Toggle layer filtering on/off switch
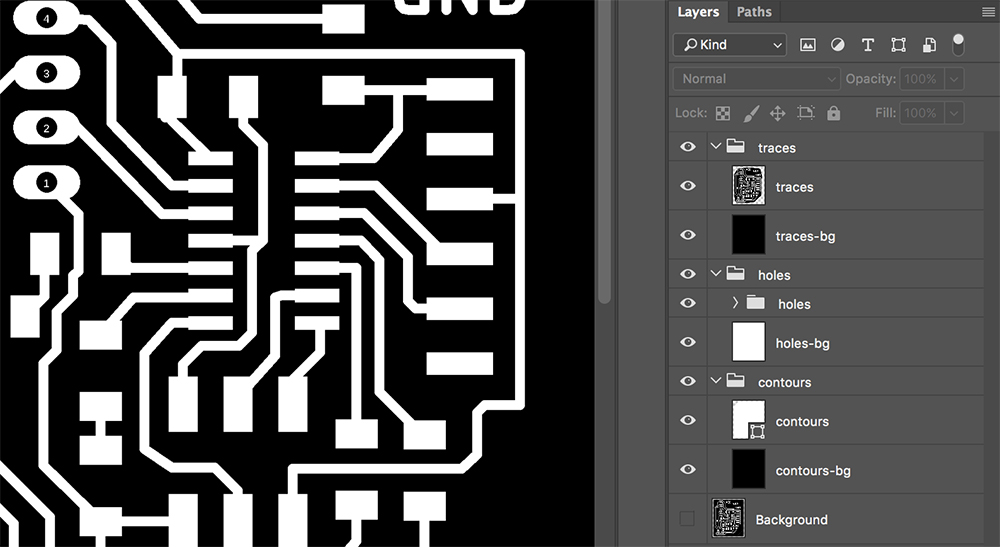This screenshot has height=547, width=1000. (x=958, y=45)
